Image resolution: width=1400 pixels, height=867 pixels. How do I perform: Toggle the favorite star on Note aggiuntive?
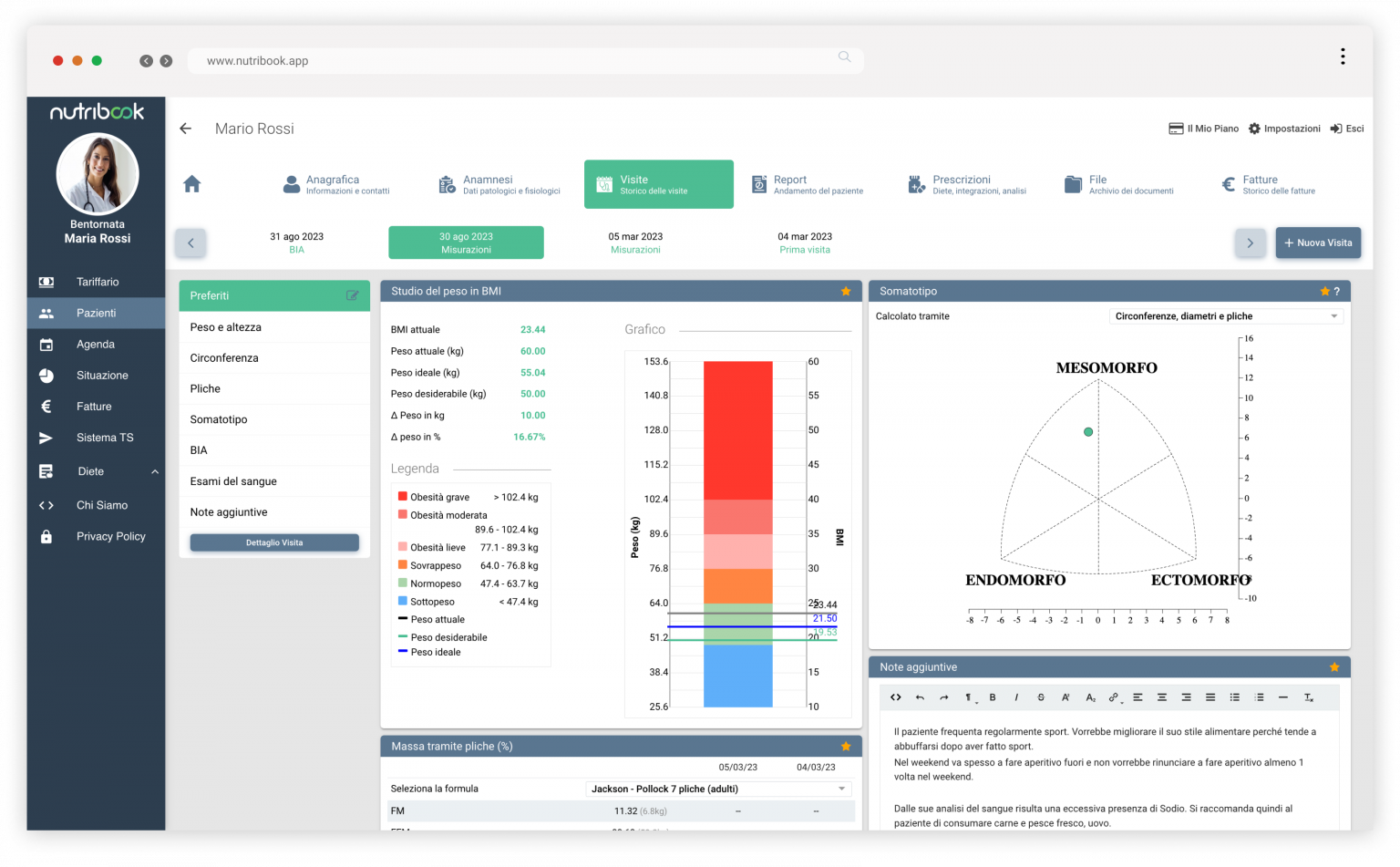click(x=1334, y=667)
